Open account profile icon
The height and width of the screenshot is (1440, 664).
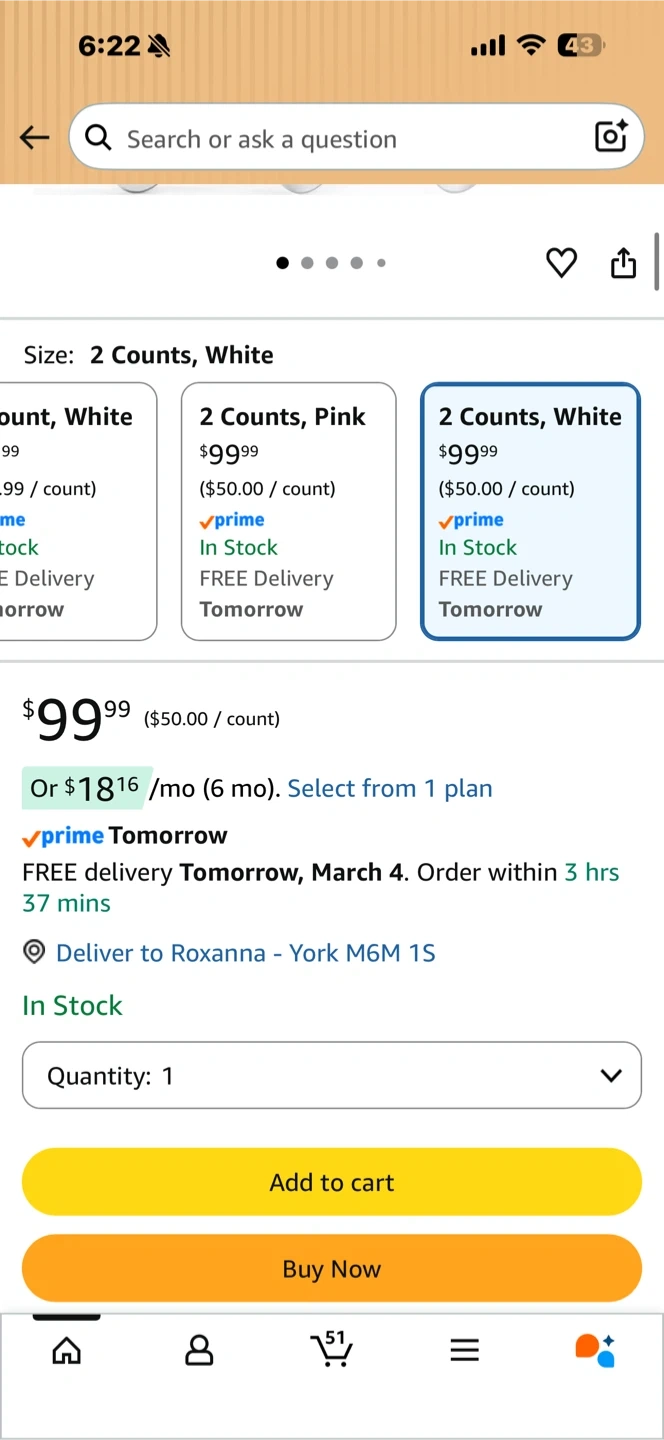click(199, 1351)
